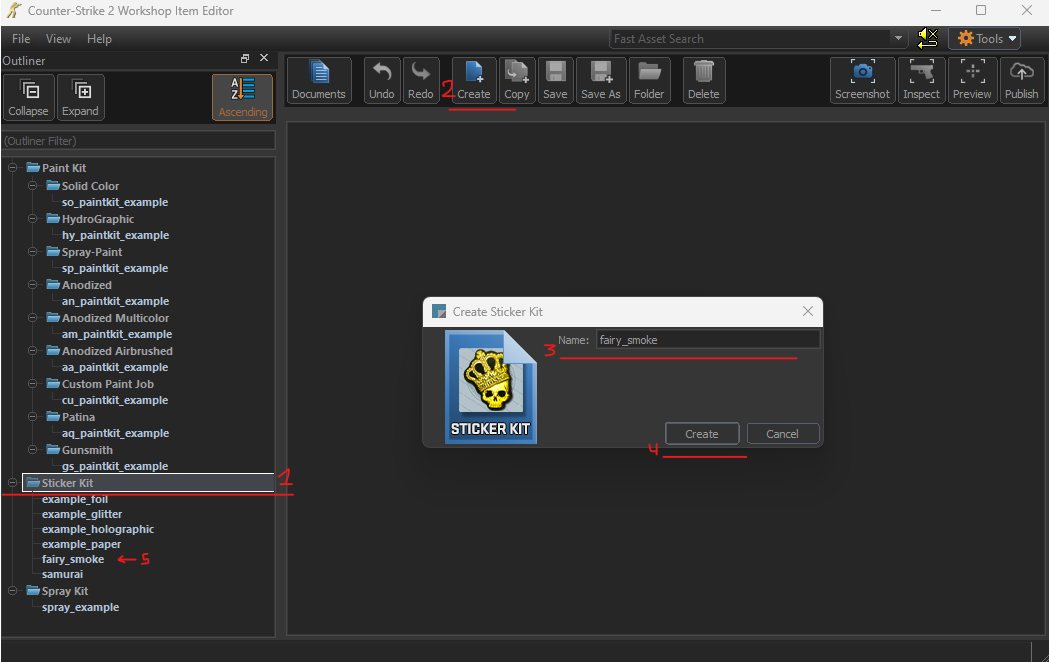Viewport: 1049px width, 662px height.
Task: Open the Folder toolbar button
Action: click(649, 80)
